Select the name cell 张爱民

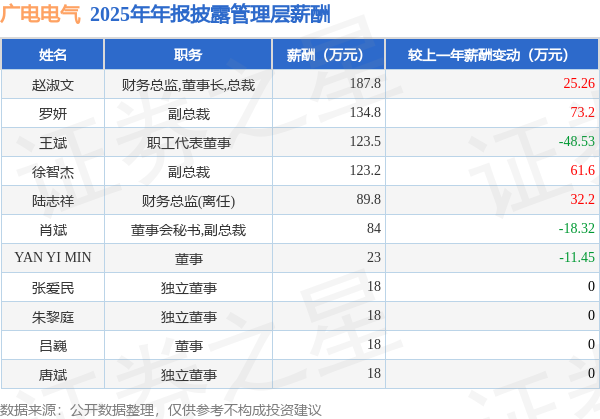coord(53,287)
